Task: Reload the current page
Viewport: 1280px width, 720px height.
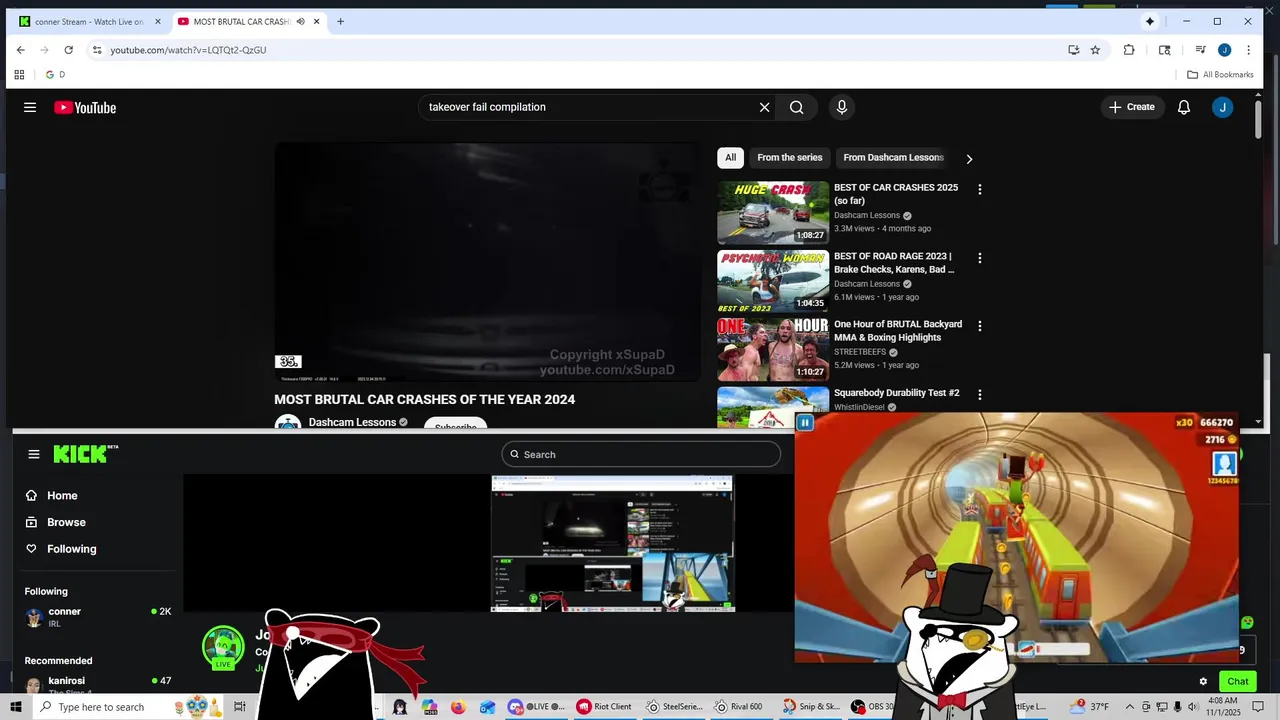Action: pos(68,50)
